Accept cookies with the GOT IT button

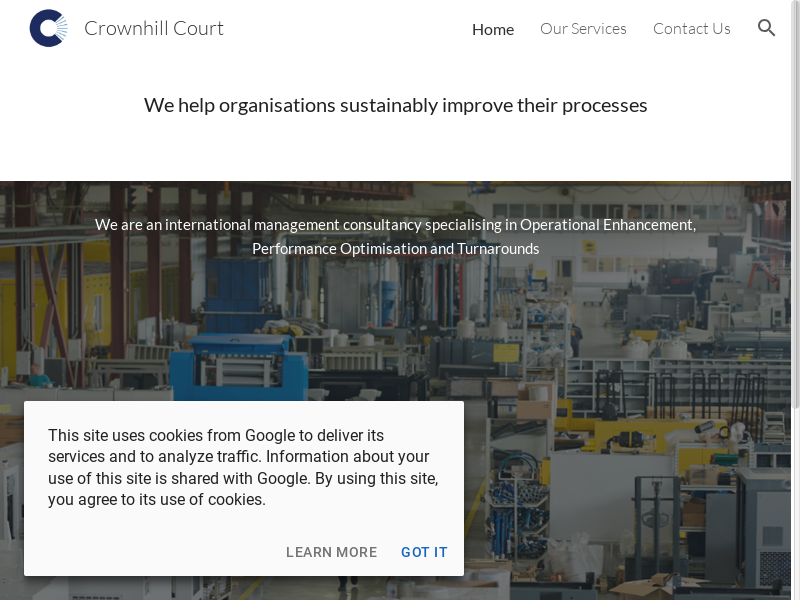point(424,552)
